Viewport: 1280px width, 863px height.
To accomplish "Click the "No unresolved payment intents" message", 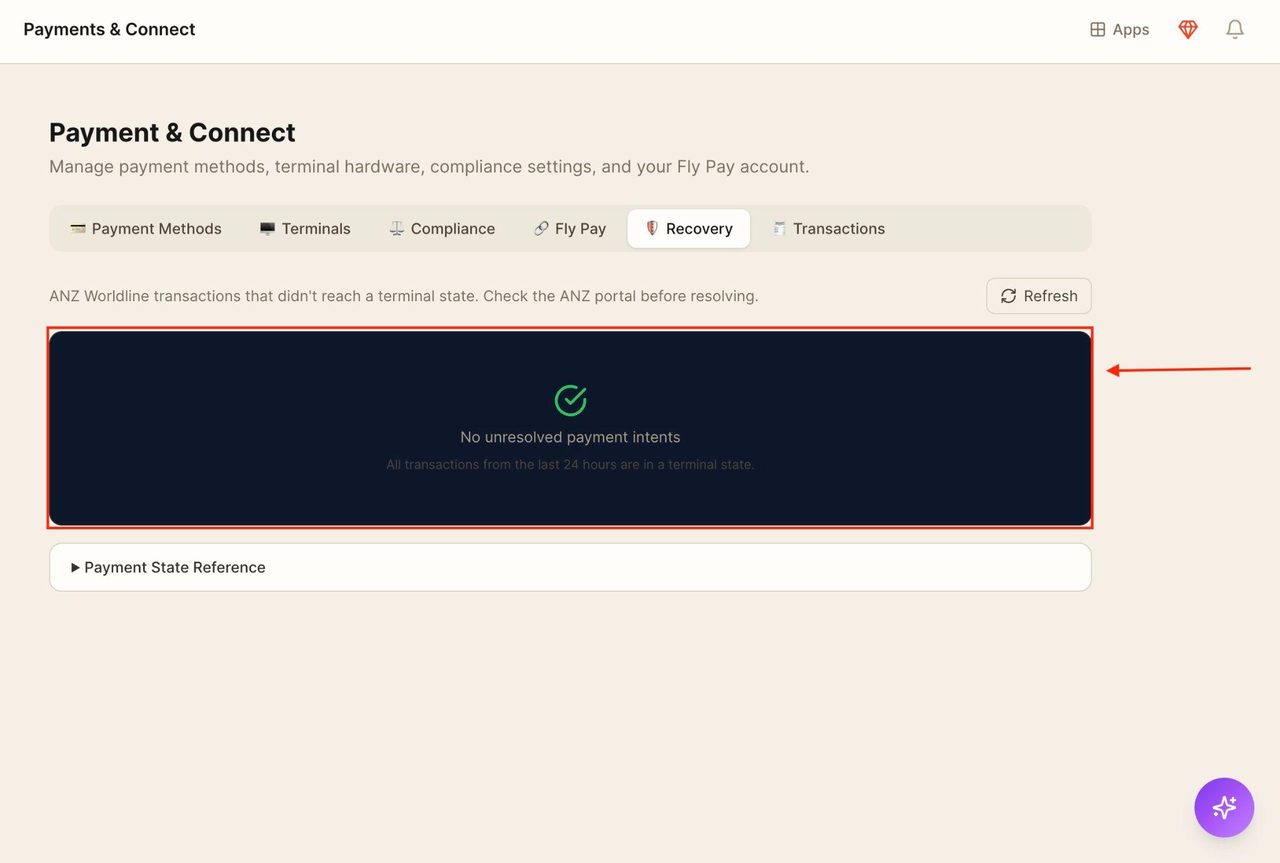I will click(570, 437).
